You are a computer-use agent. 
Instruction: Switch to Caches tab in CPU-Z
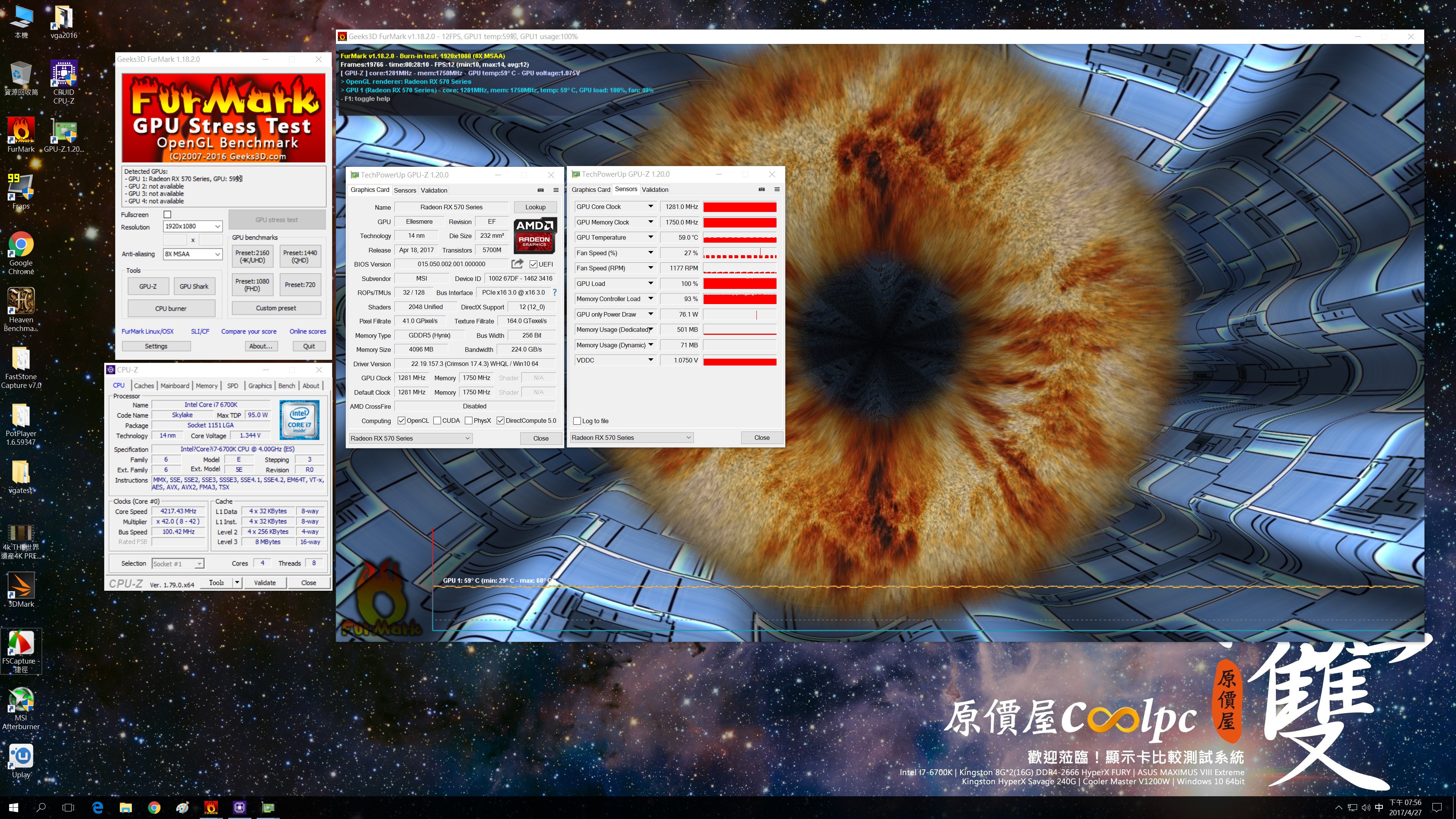(144, 386)
